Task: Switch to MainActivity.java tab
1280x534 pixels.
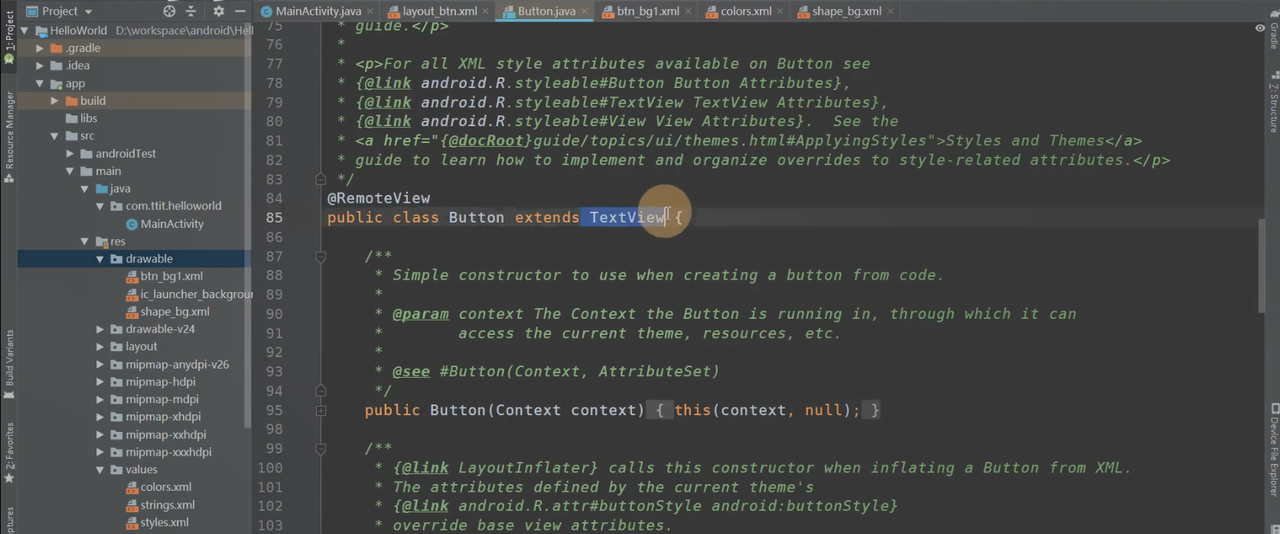Action: (318, 11)
